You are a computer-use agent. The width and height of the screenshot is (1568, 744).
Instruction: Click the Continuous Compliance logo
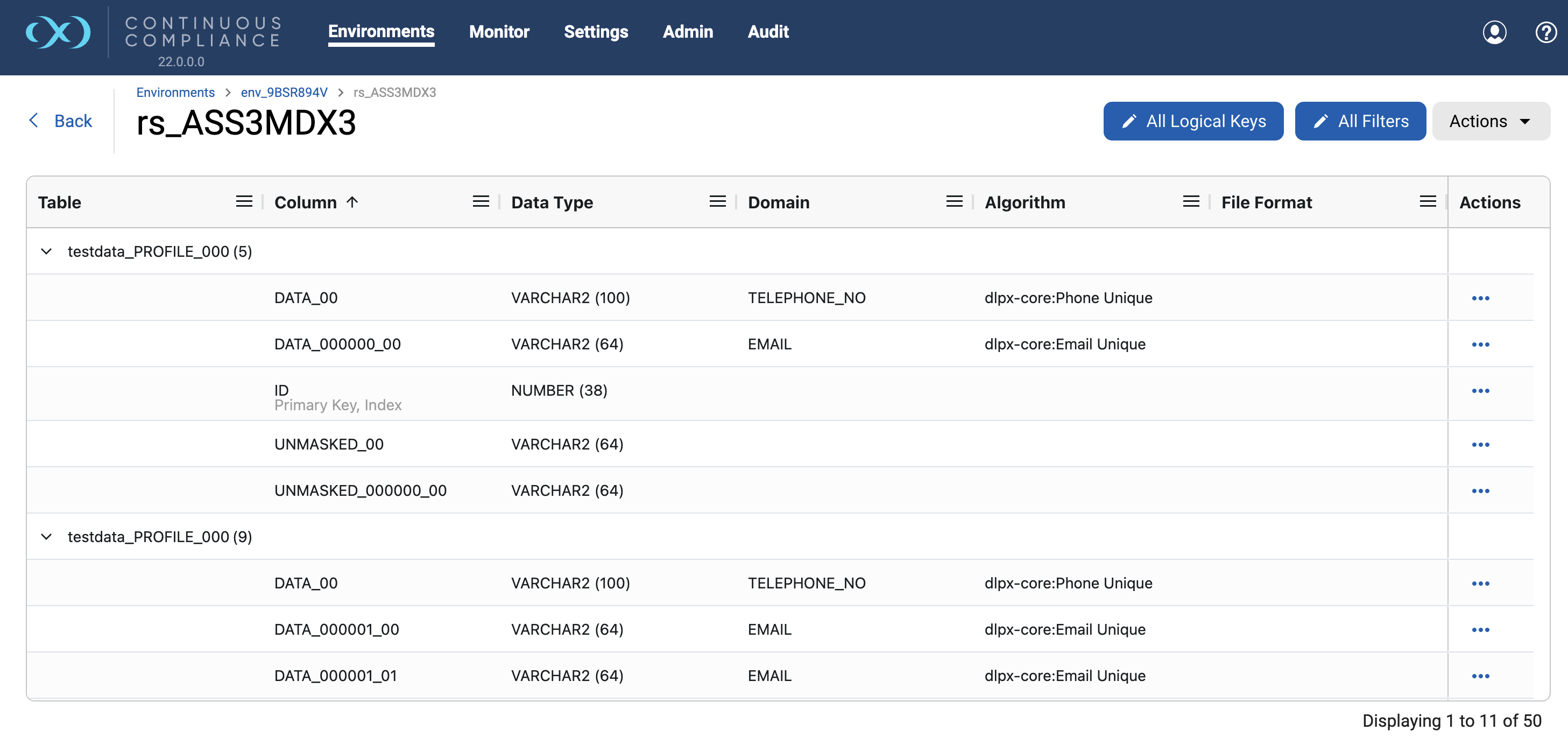59,32
